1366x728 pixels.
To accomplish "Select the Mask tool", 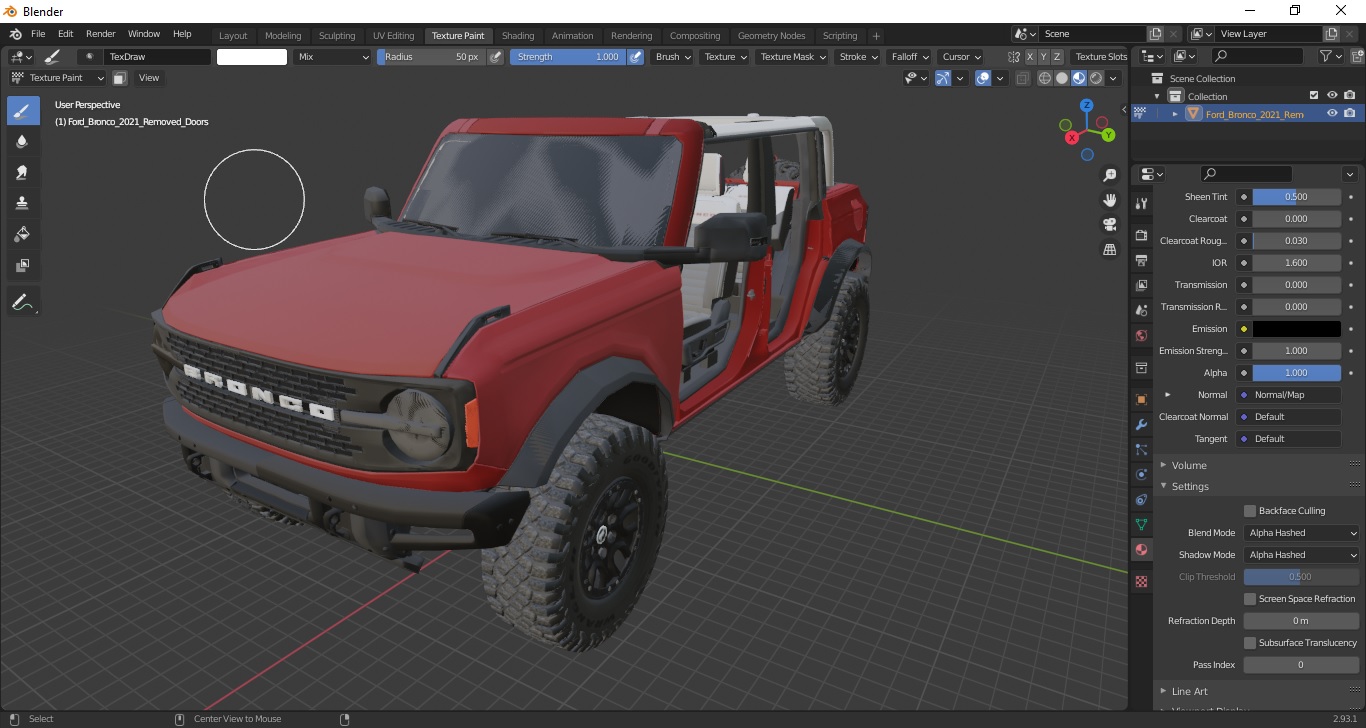I will [22, 265].
